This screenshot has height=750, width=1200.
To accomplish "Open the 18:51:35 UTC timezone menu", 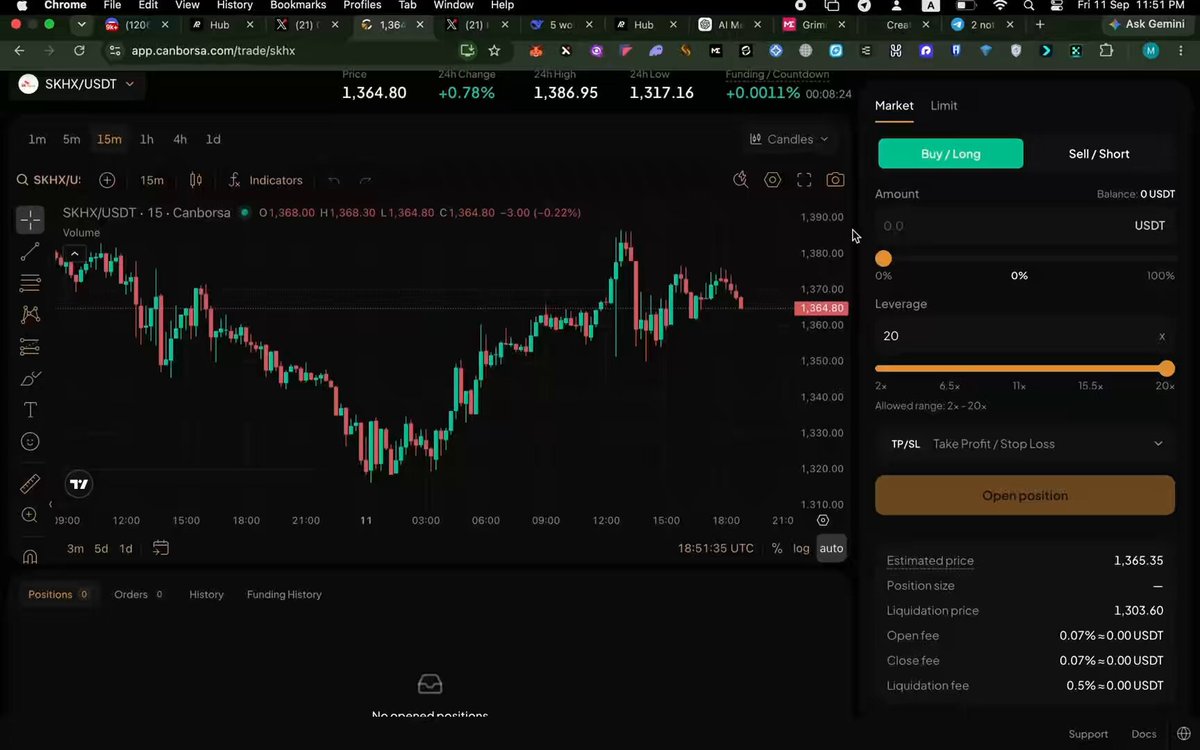I will [x=716, y=548].
